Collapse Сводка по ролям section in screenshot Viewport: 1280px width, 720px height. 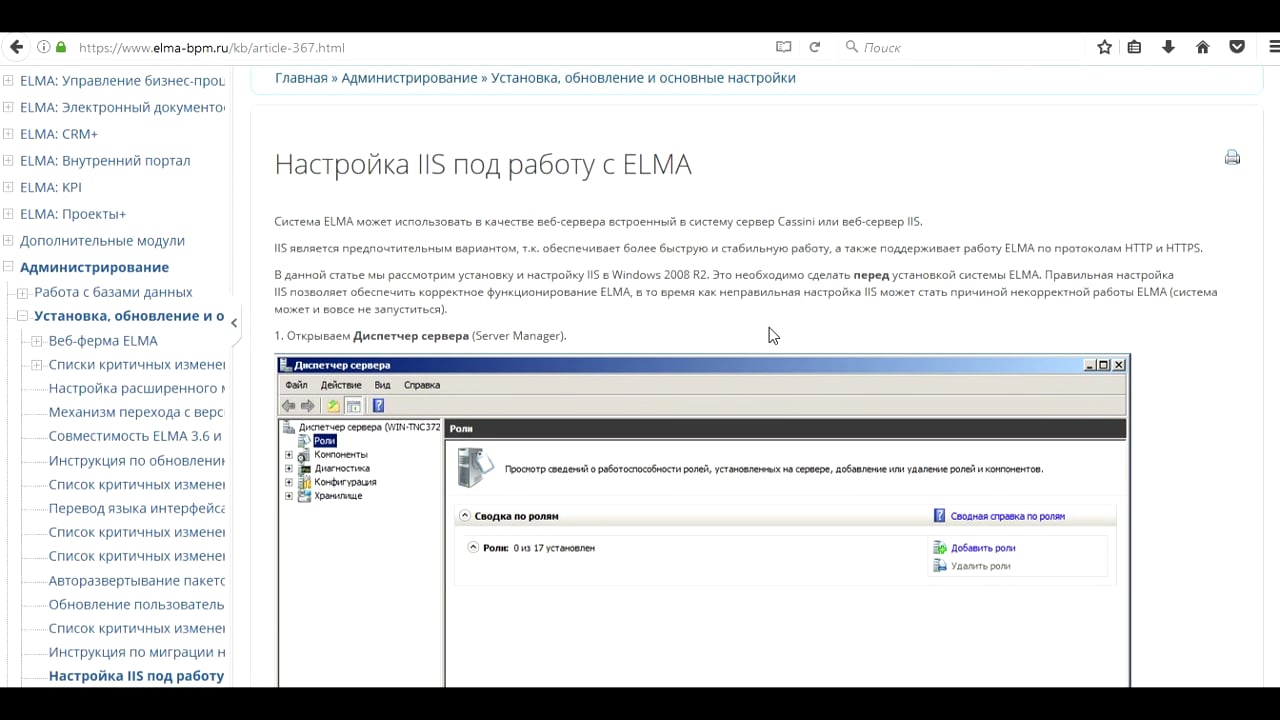465,516
